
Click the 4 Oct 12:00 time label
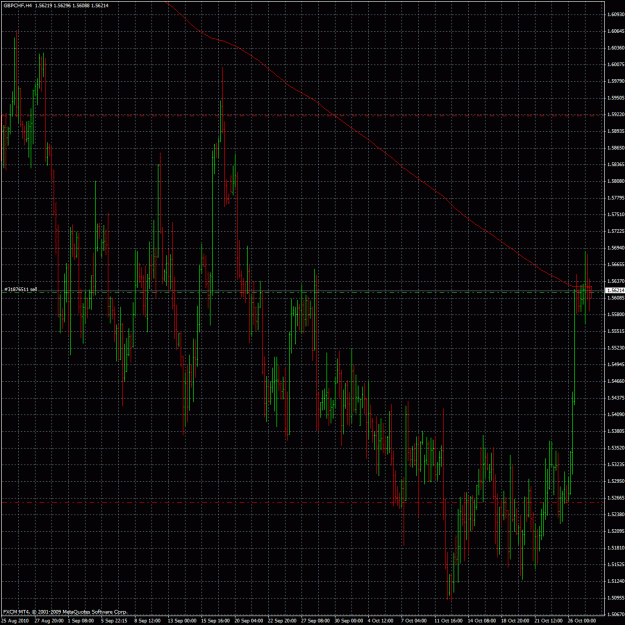381,621
